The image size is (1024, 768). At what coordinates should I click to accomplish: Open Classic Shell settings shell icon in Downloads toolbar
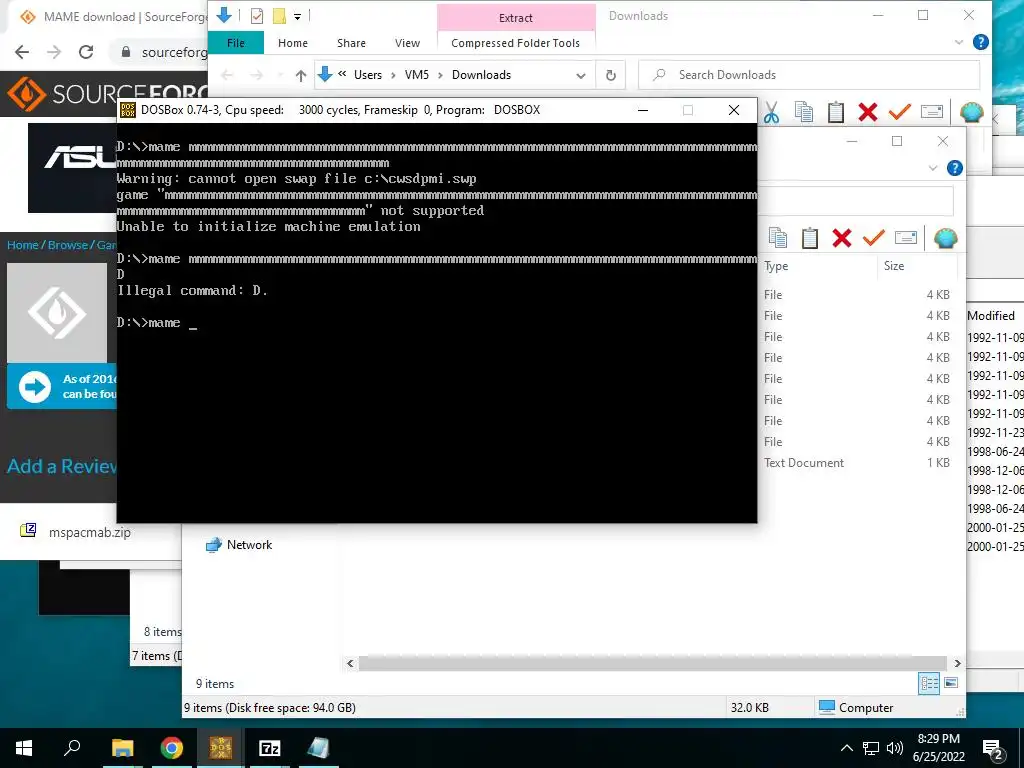[972, 112]
